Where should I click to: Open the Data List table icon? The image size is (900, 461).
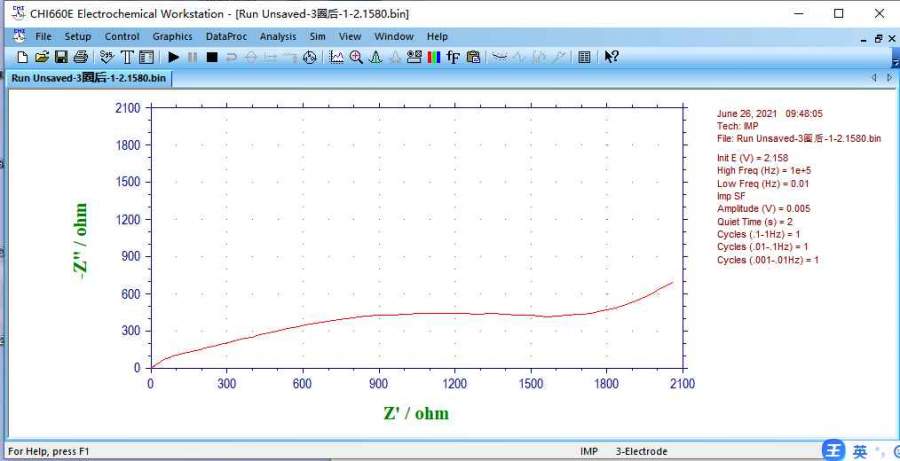[x=585, y=57]
